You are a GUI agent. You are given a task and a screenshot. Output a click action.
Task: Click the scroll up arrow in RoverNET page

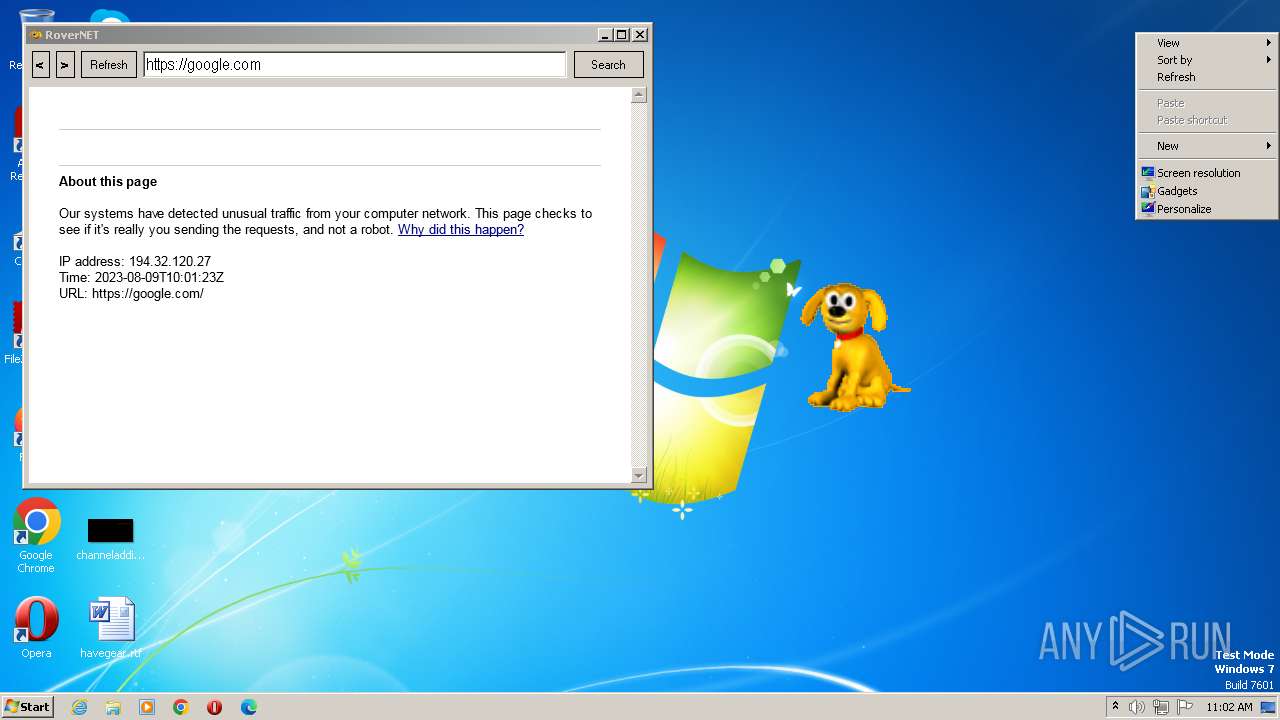[x=639, y=95]
